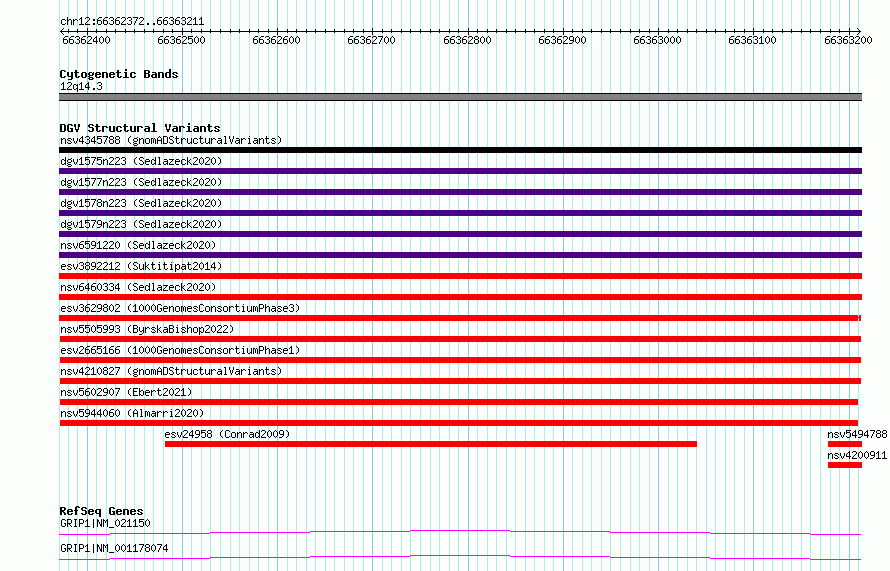The width and height of the screenshot is (890, 571).
Task: Click red bar under esv3629802
Action: coord(460,318)
